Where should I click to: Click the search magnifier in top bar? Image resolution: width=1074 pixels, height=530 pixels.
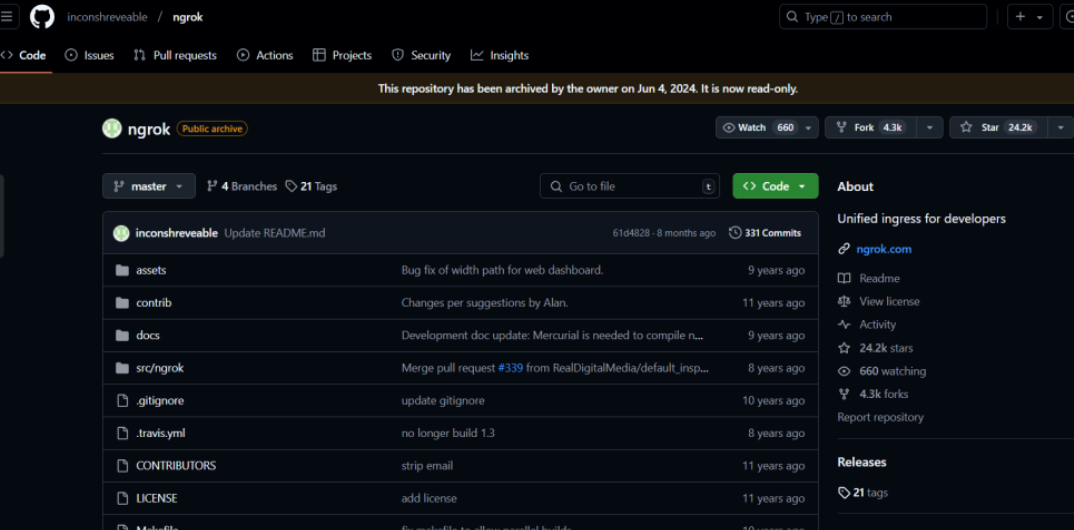[x=792, y=17]
